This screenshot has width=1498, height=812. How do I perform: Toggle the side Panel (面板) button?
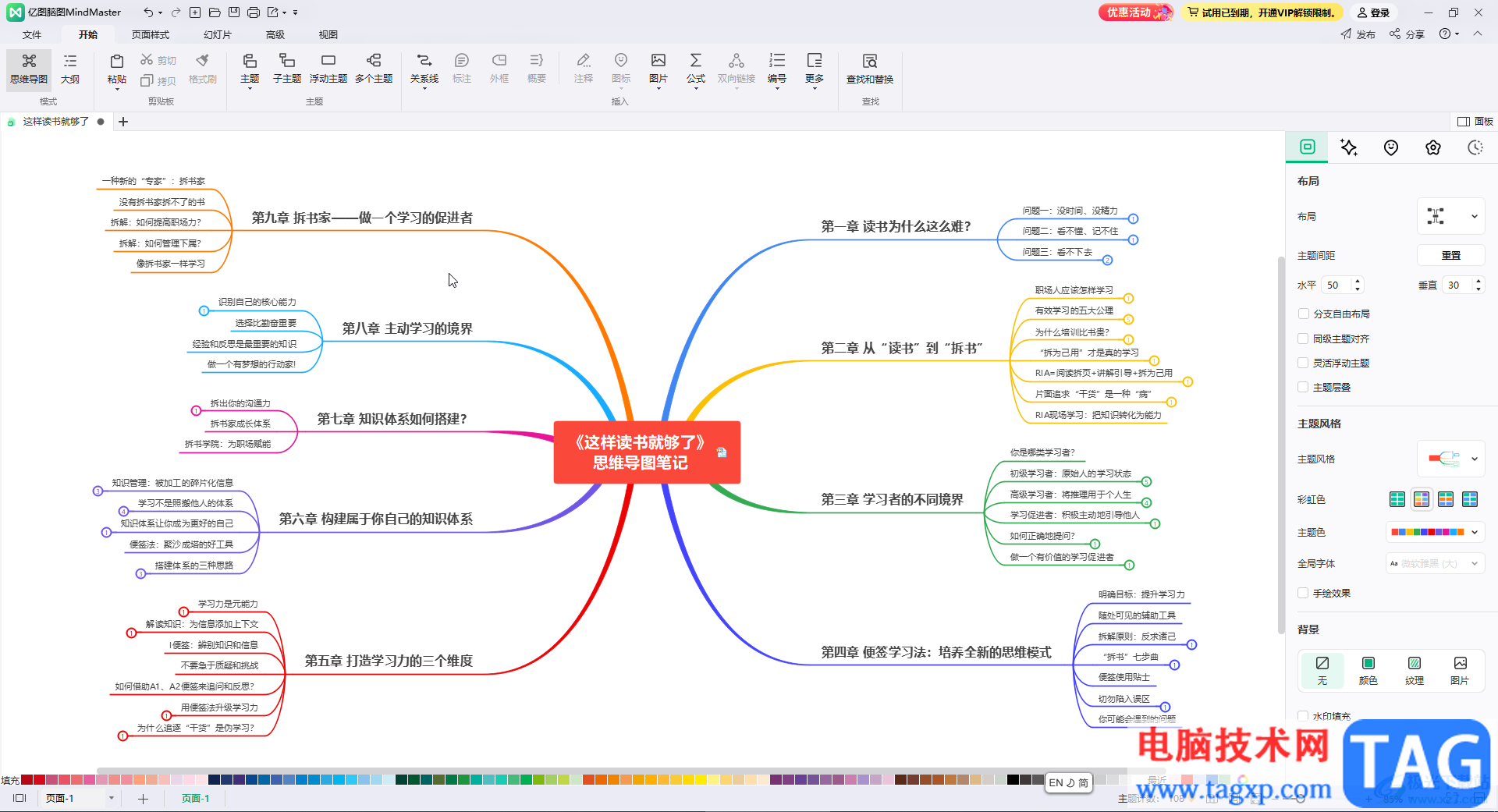[1475, 121]
